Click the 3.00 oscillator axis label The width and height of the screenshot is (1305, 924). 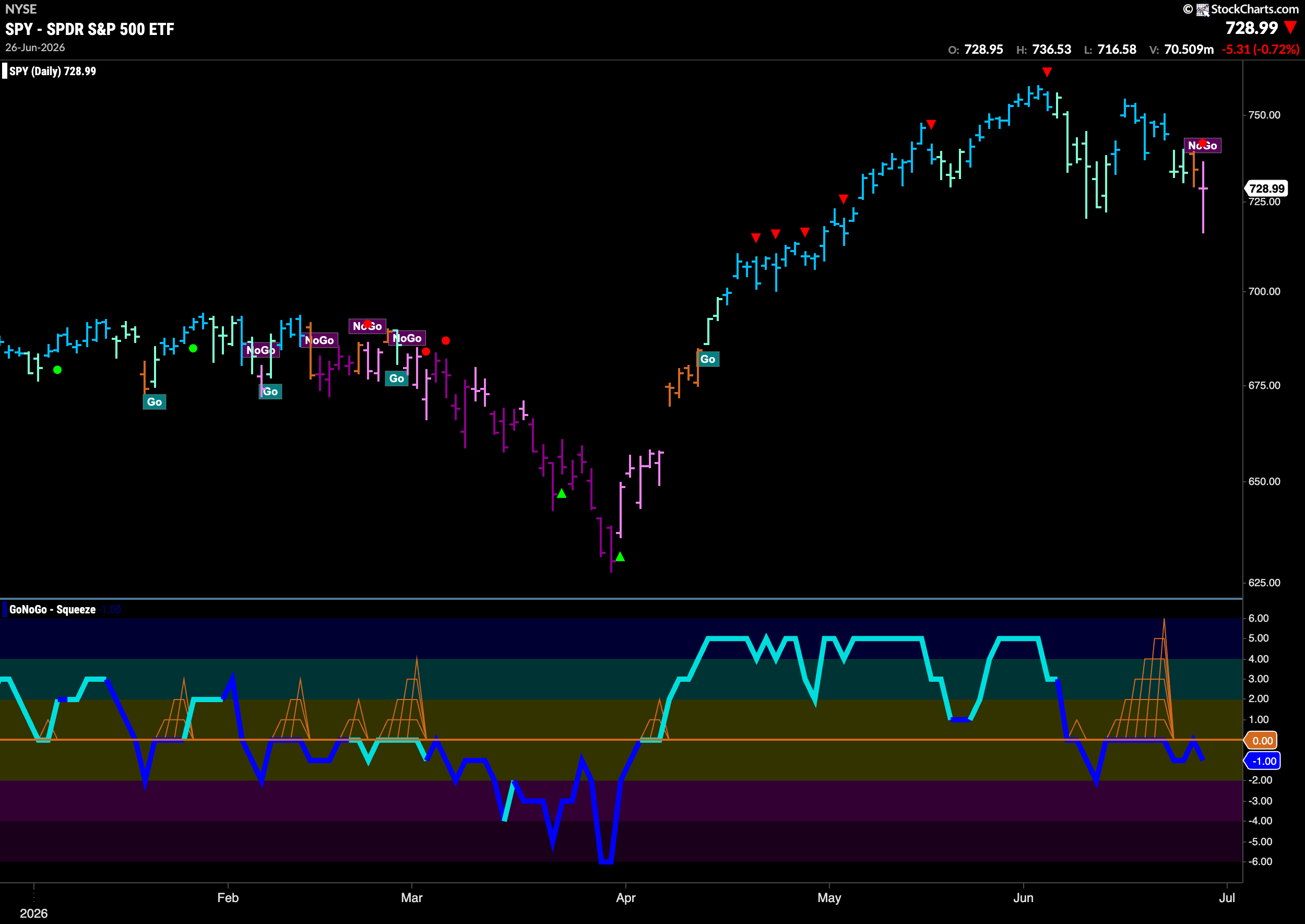tap(1259, 679)
